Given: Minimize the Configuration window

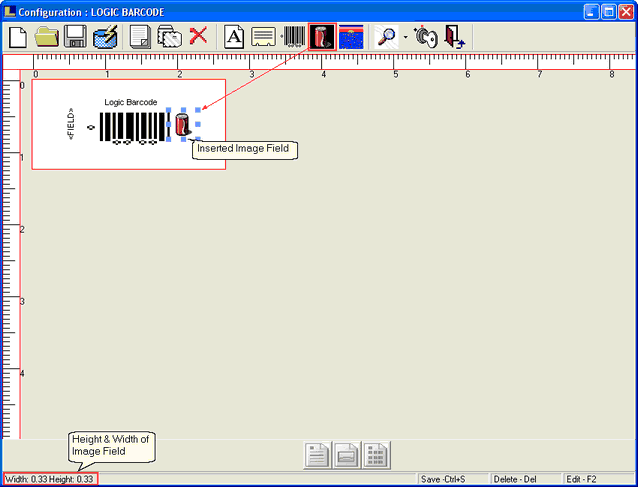Looking at the screenshot, I should tap(591, 11).
